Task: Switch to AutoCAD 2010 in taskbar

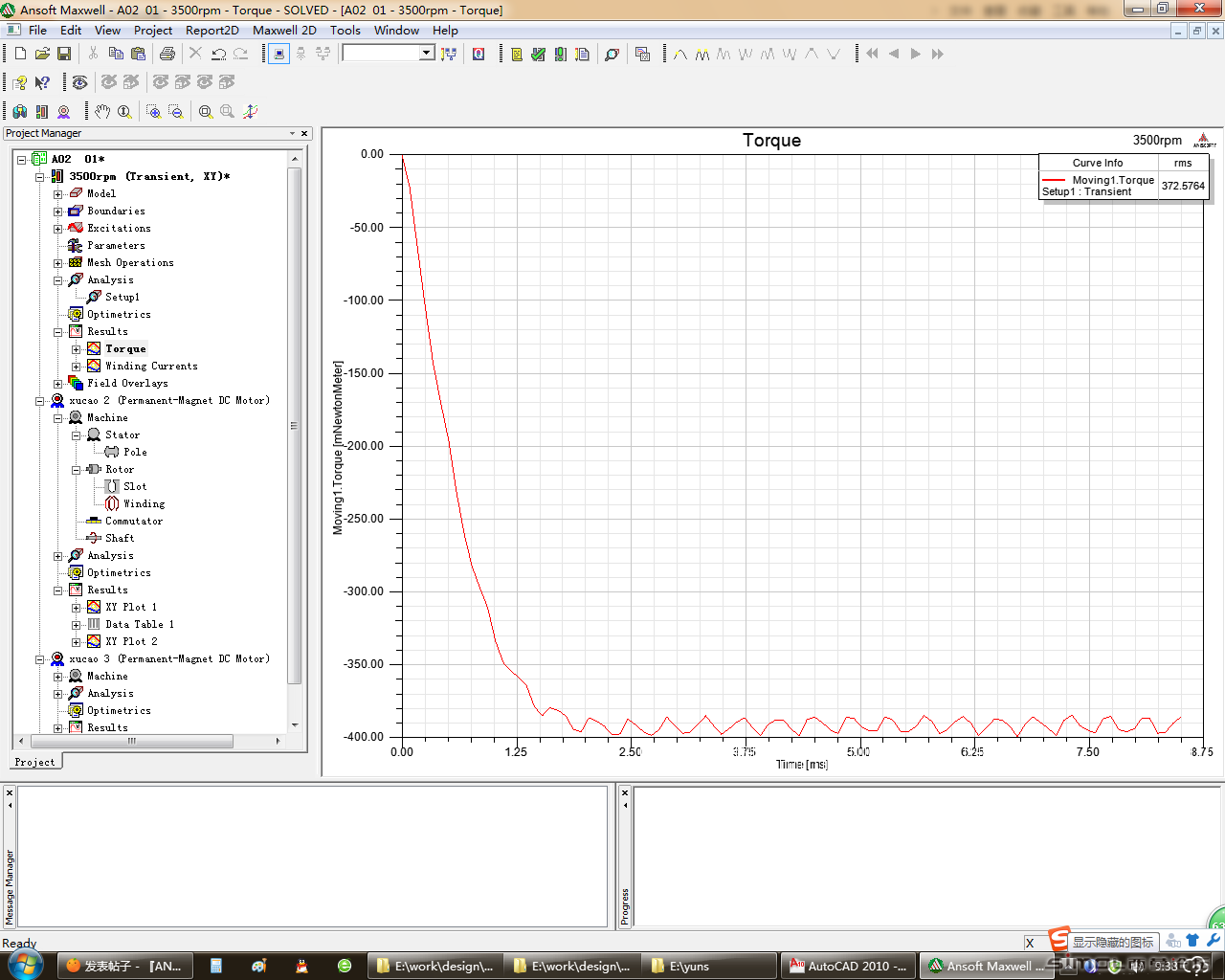Action: tap(848, 966)
